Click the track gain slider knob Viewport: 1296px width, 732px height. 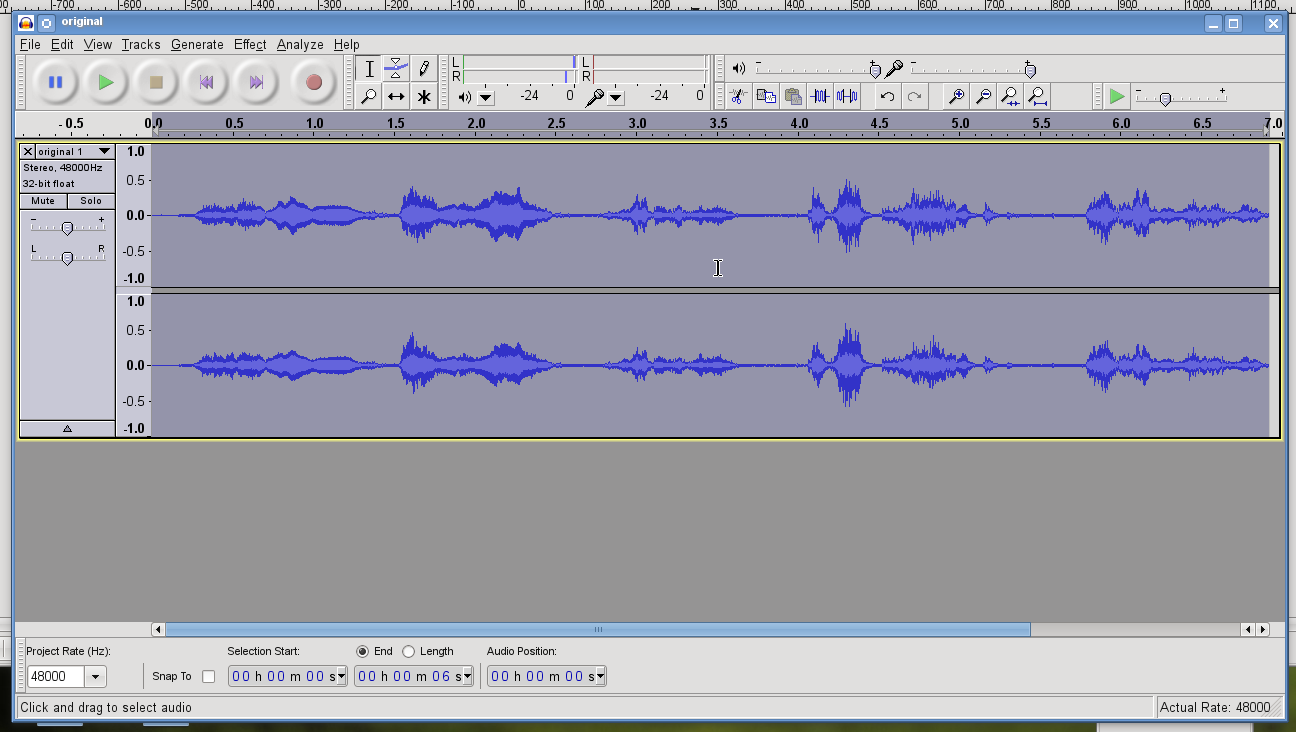(67, 228)
